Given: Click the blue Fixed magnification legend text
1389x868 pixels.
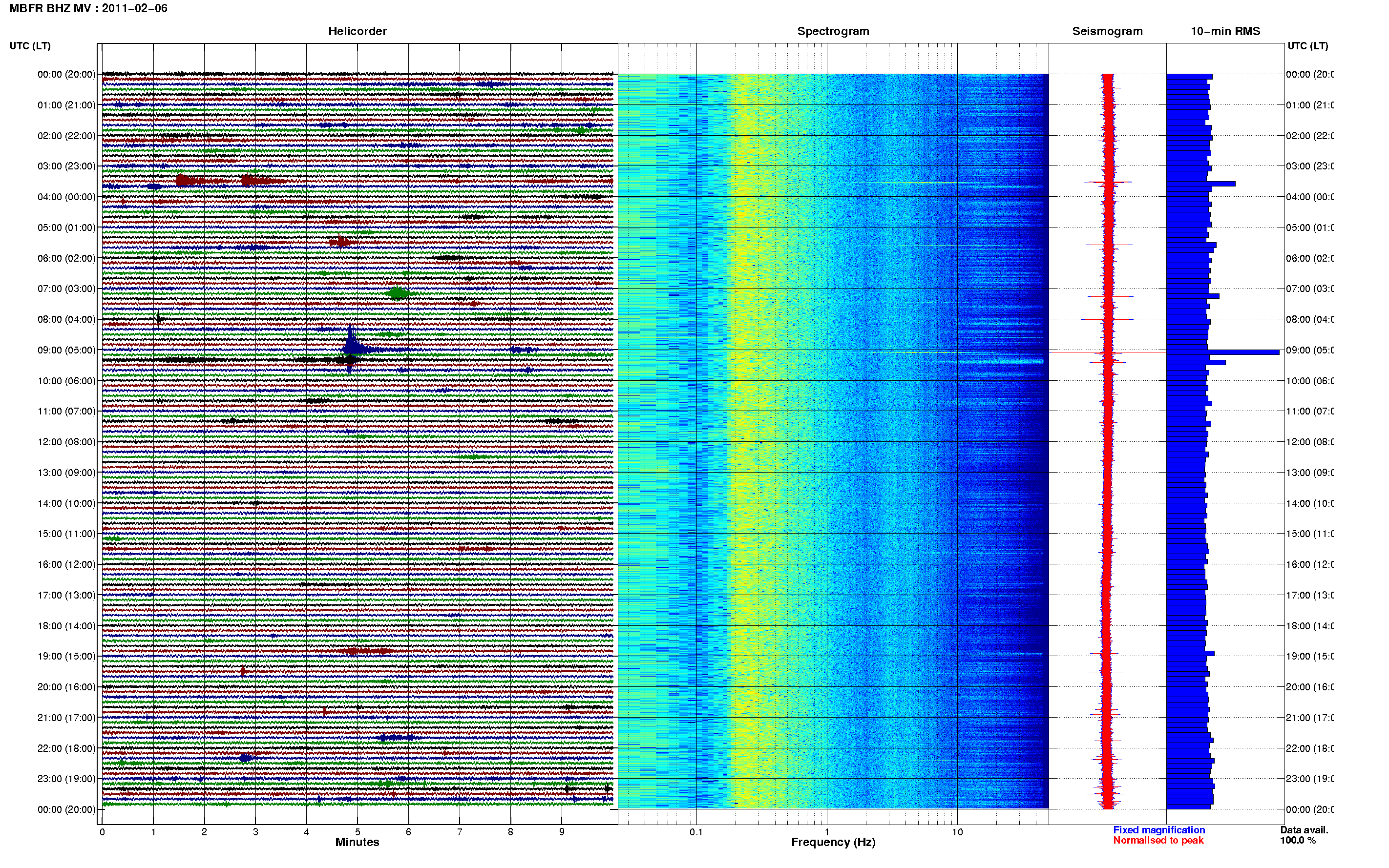Looking at the screenshot, I should tap(1159, 830).
